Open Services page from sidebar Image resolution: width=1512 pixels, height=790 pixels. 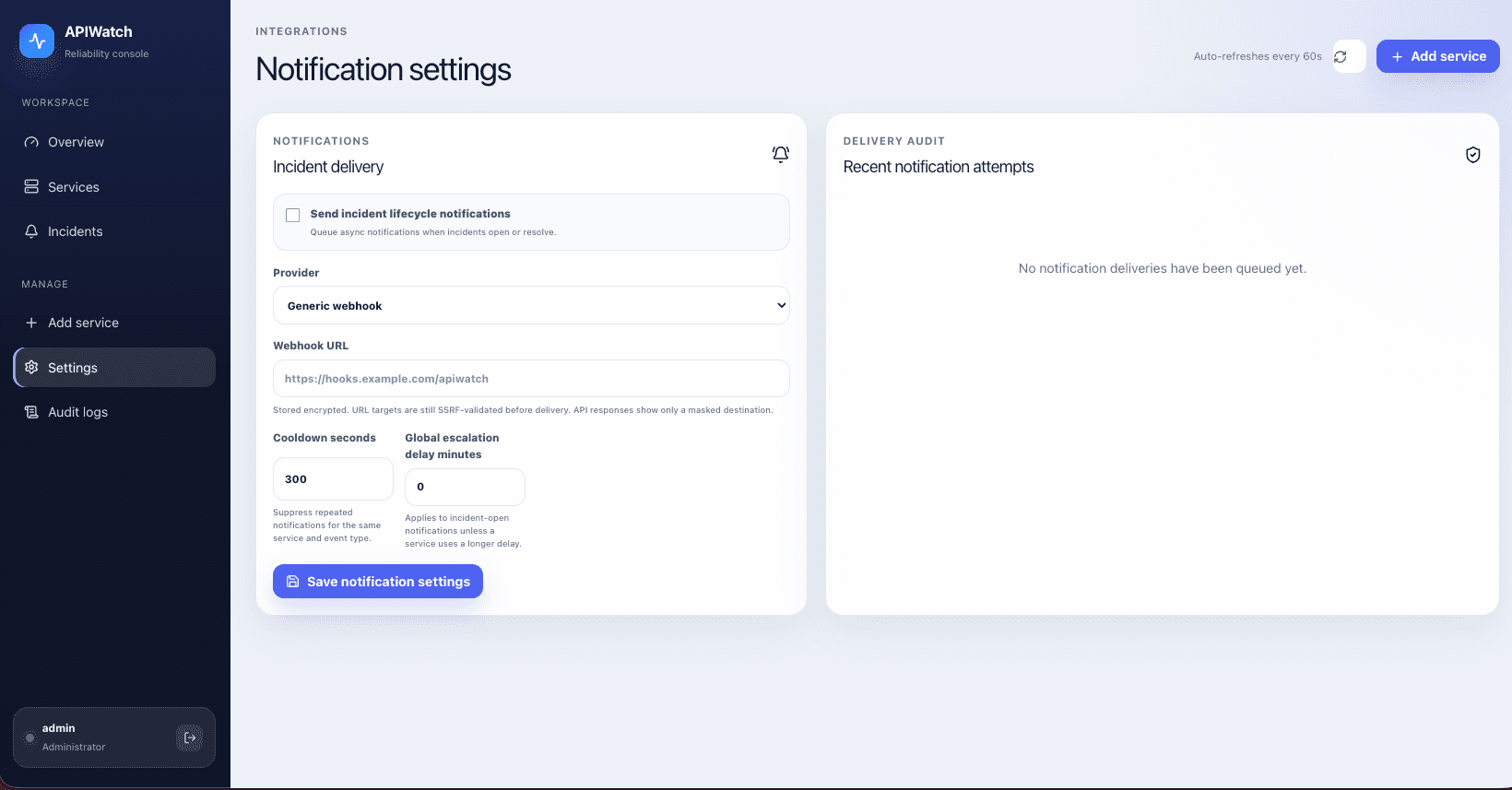(114, 187)
